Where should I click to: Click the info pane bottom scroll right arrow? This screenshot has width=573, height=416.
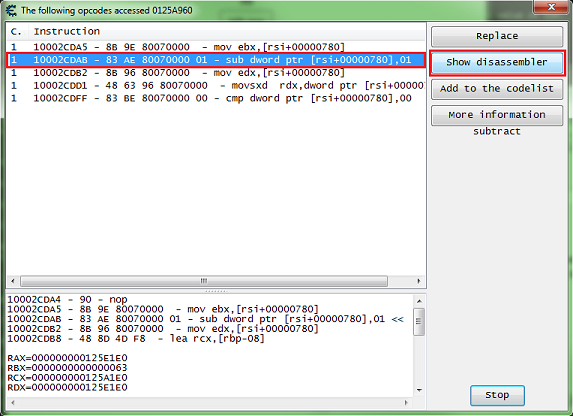(x=406, y=402)
